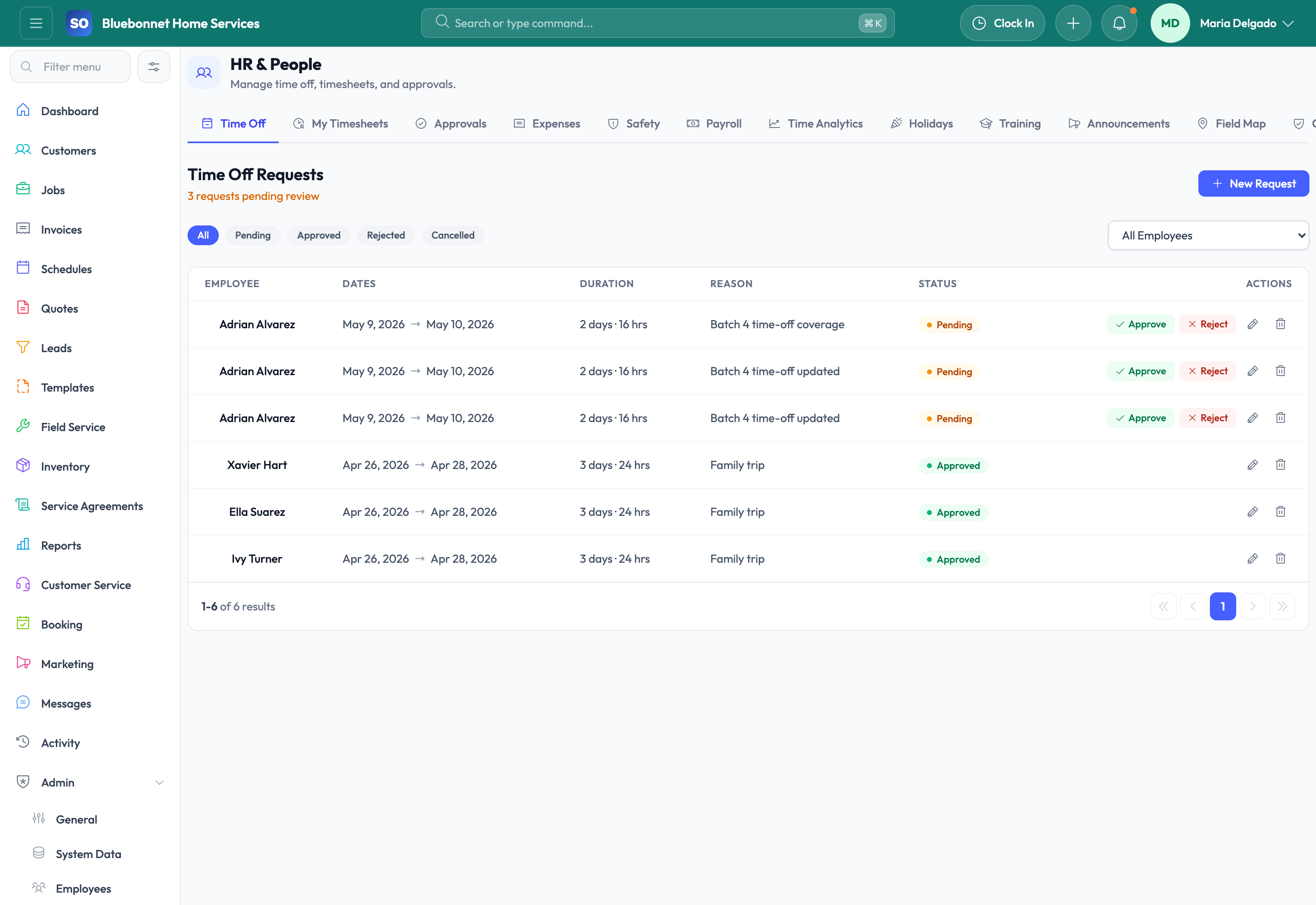Open Service Agreements in sidebar

(x=90, y=506)
